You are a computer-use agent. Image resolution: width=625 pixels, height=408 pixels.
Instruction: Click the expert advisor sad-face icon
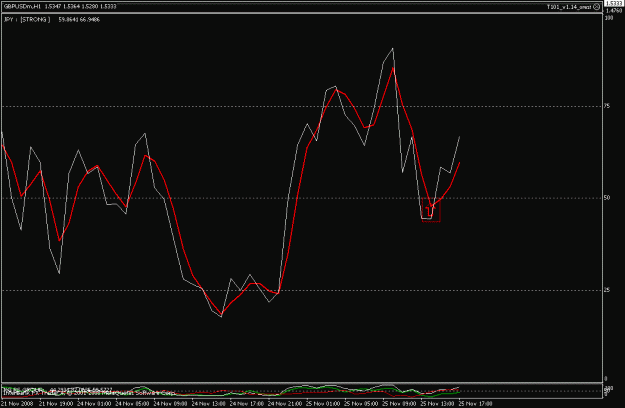pyautogui.click(x=596, y=7)
